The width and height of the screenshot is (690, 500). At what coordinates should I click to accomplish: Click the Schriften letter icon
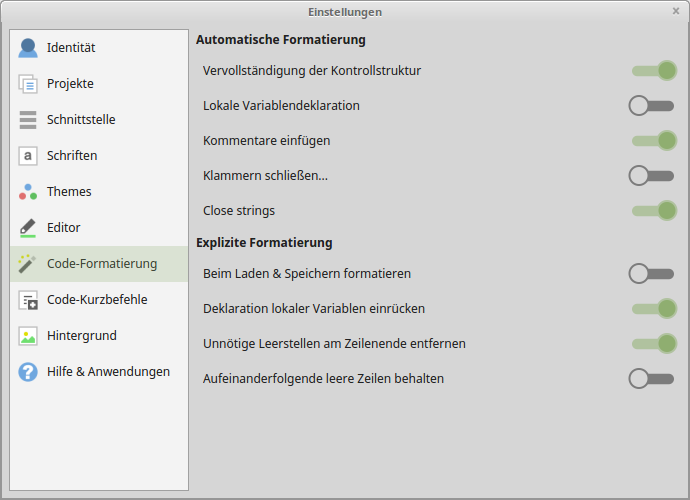(28, 156)
